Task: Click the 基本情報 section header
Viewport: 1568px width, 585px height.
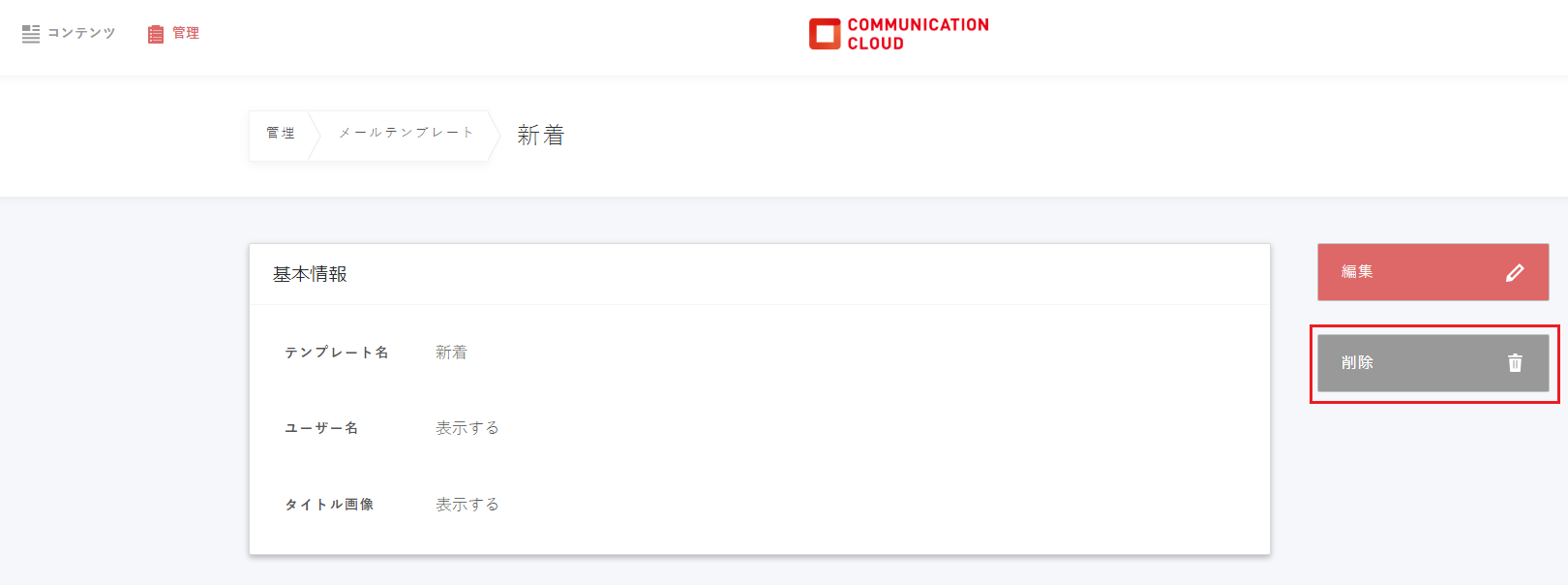Action: click(310, 274)
